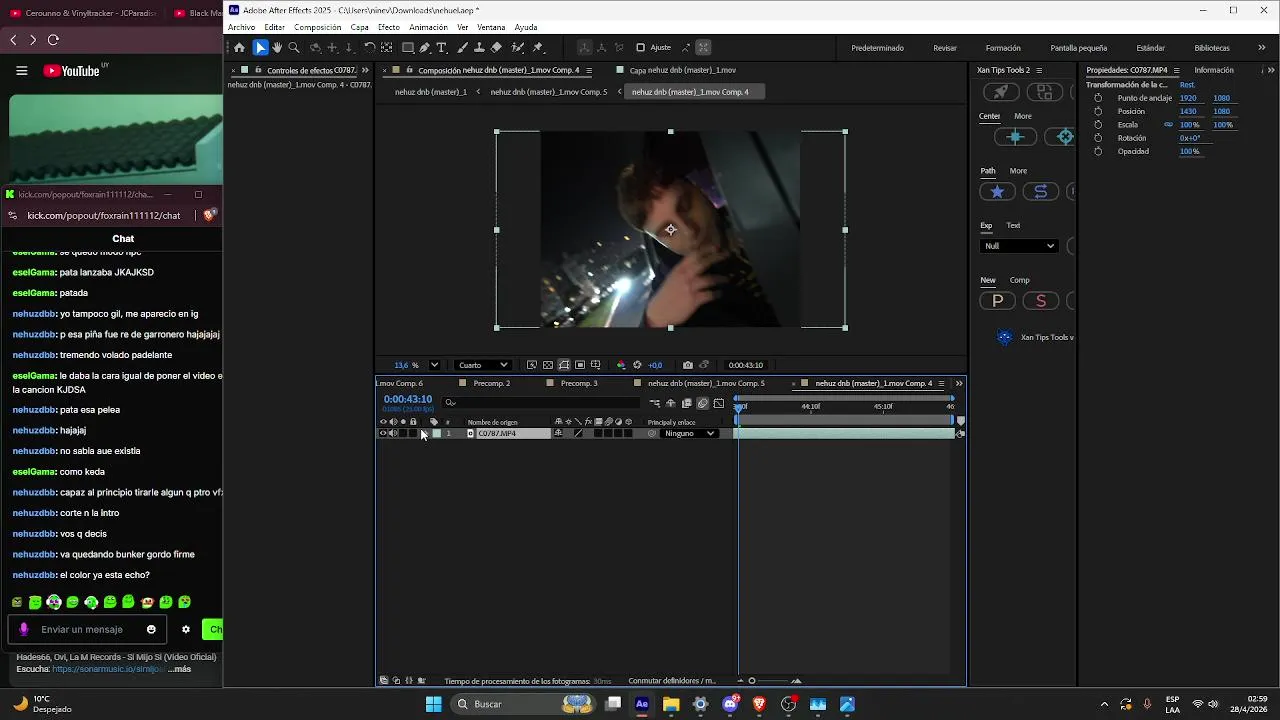The image size is (1280, 720).
Task: Click the Position stopwatch icon
Action: [1098, 111]
